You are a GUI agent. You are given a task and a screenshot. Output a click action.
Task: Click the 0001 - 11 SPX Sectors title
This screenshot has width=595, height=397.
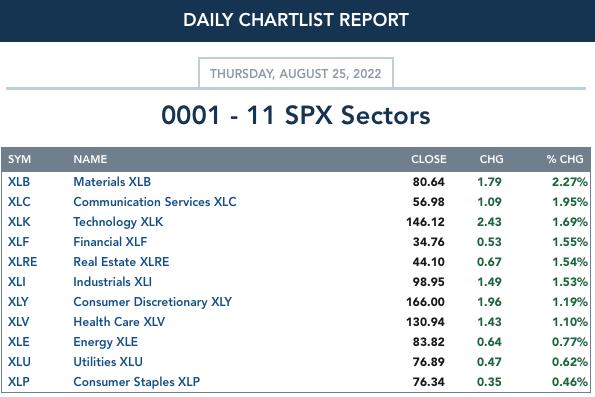(x=296, y=115)
